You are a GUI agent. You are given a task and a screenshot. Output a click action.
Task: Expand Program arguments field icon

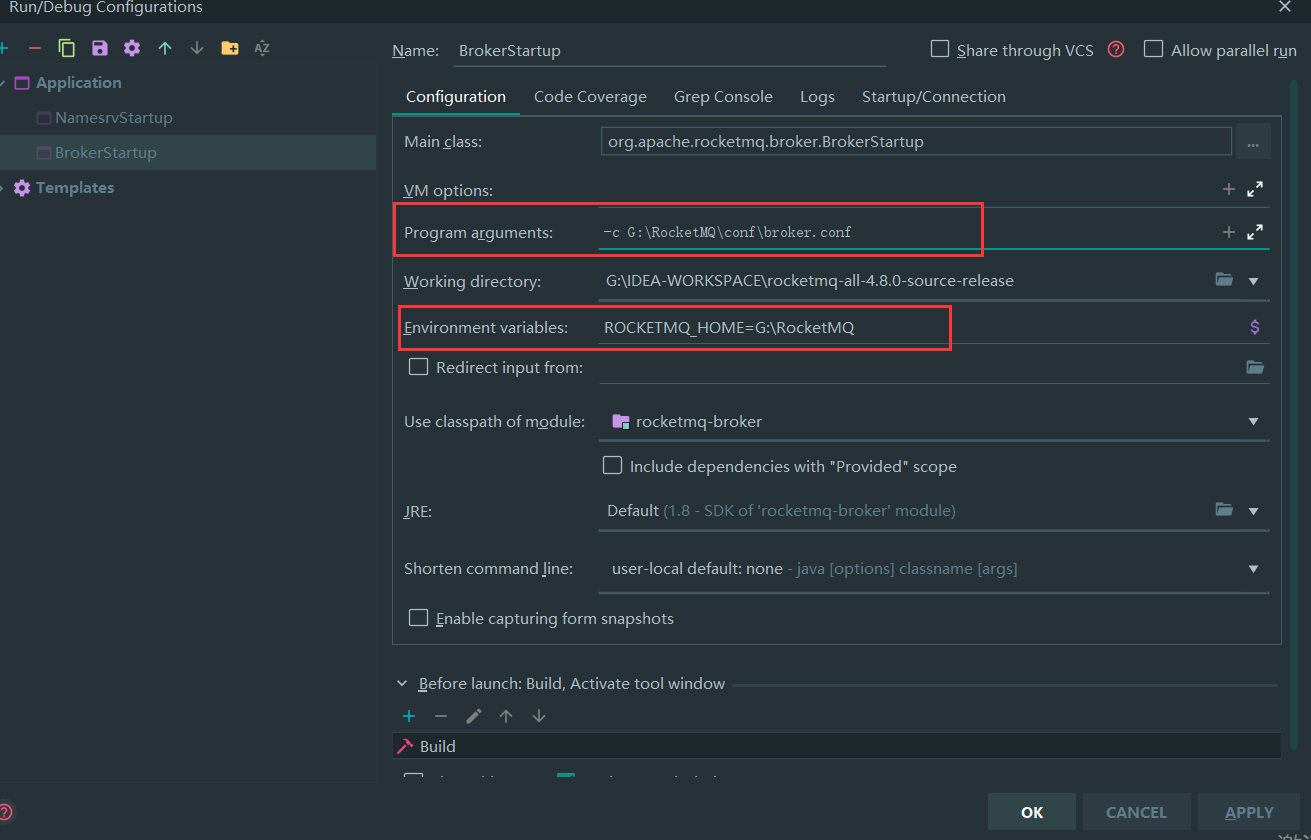tap(1255, 232)
